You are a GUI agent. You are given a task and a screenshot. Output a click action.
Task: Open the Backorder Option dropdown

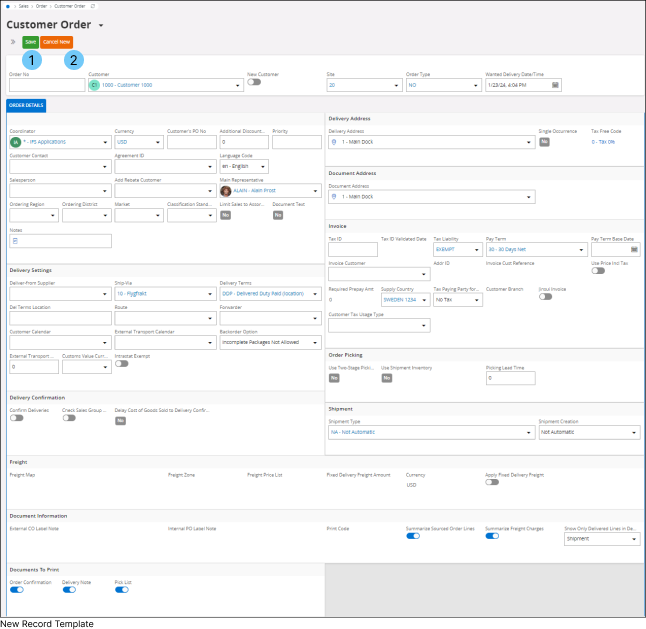point(315,342)
